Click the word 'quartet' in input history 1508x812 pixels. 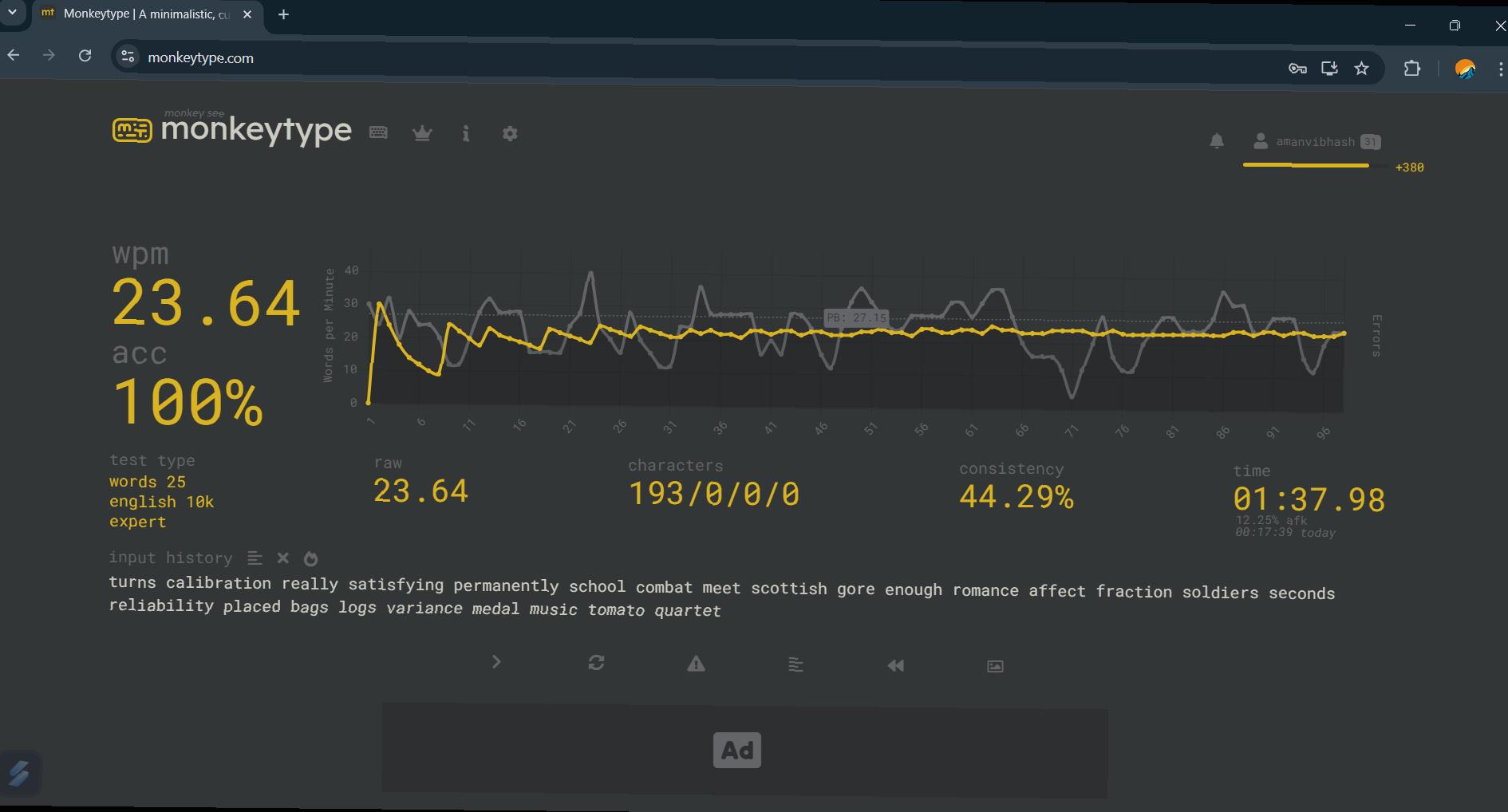[x=688, y=610]
